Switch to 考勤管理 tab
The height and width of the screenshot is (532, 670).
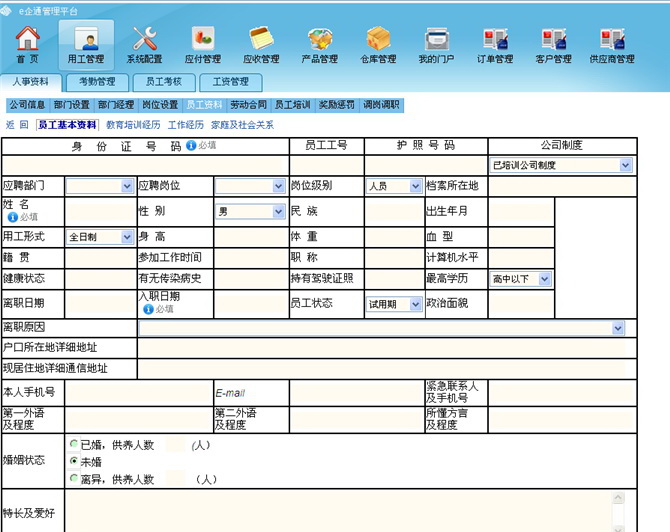97,82
